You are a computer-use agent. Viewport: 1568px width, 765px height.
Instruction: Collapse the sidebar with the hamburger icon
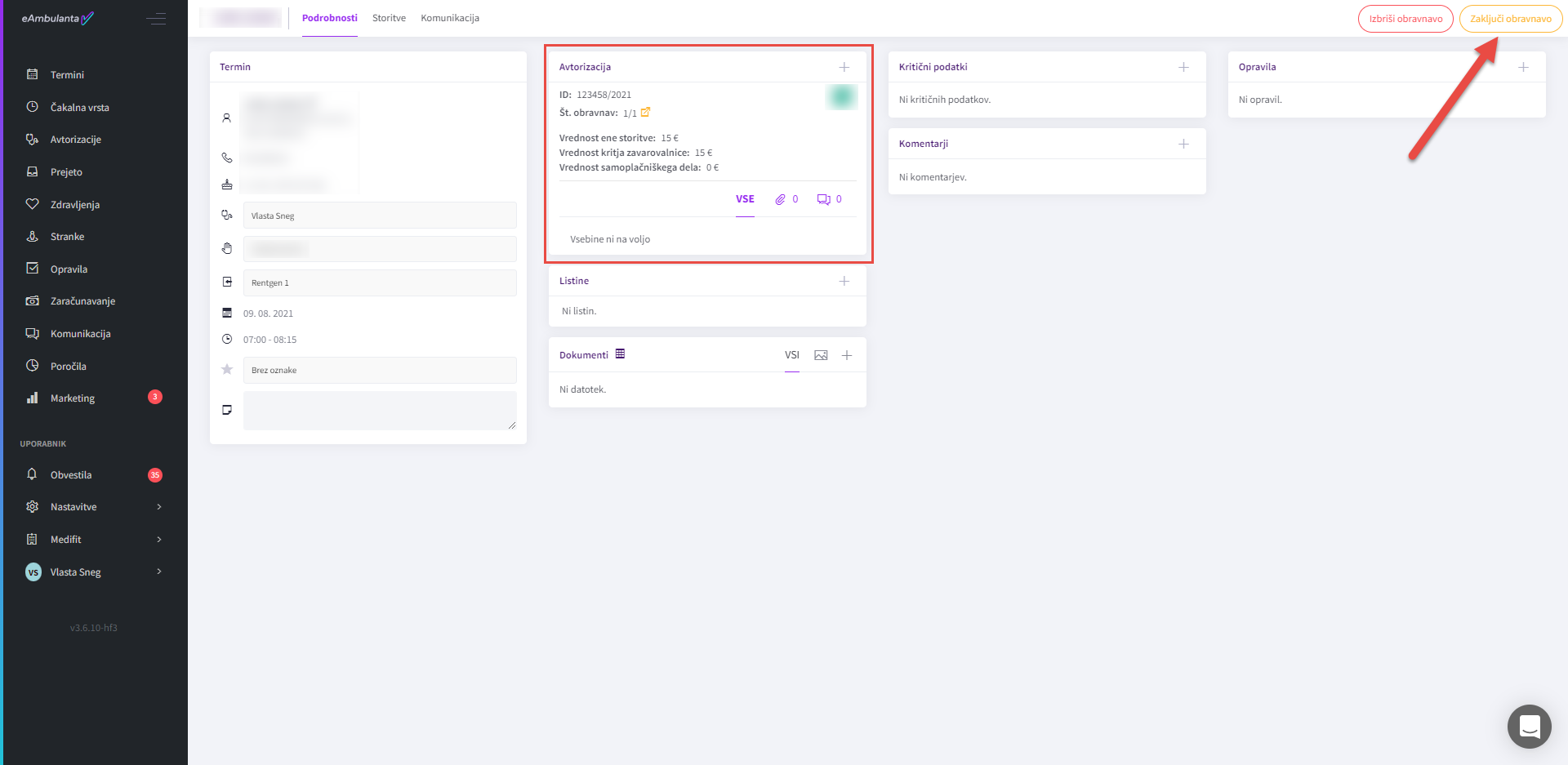156,19
